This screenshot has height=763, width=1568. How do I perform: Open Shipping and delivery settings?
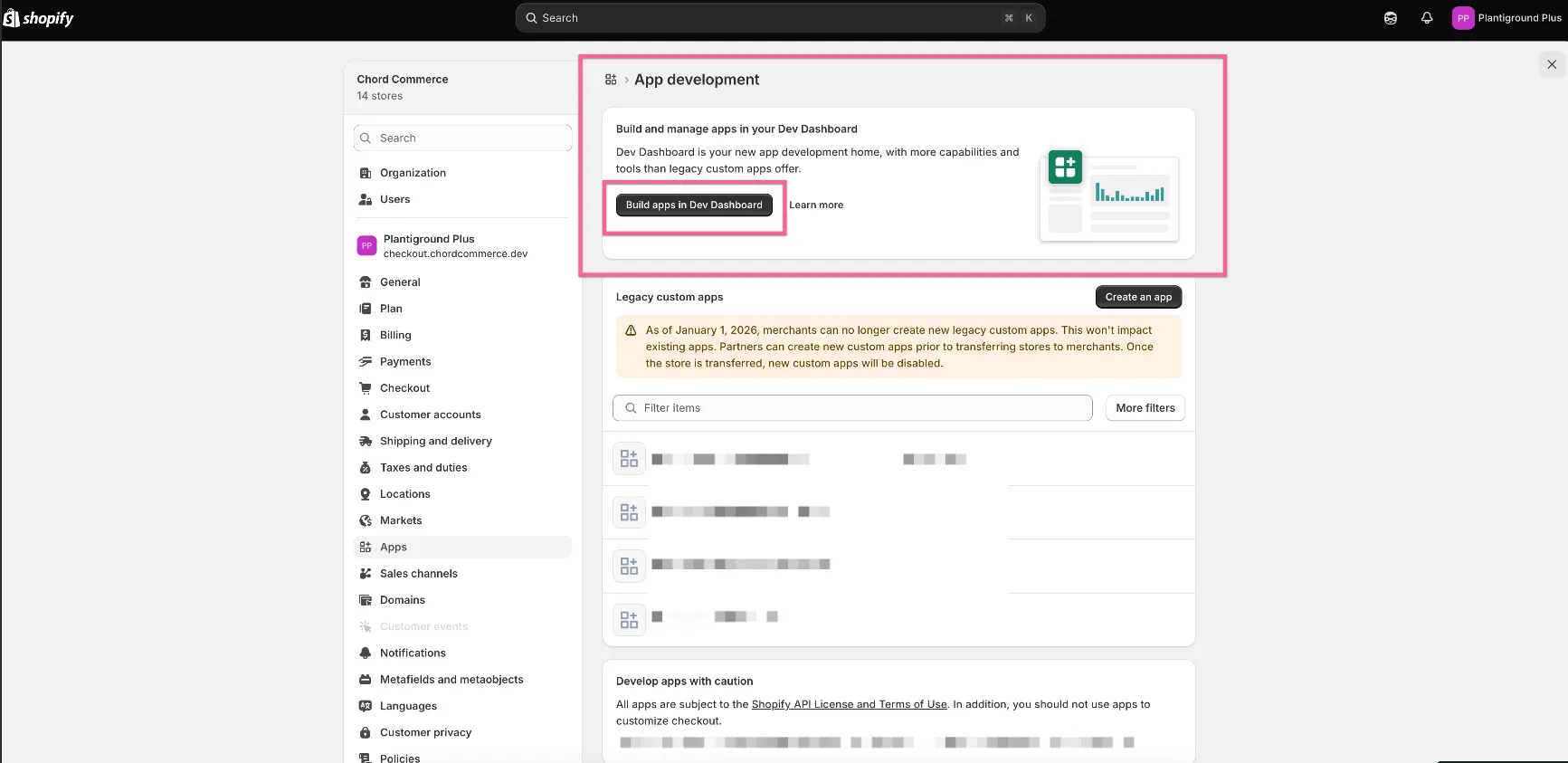pos(462,441)
